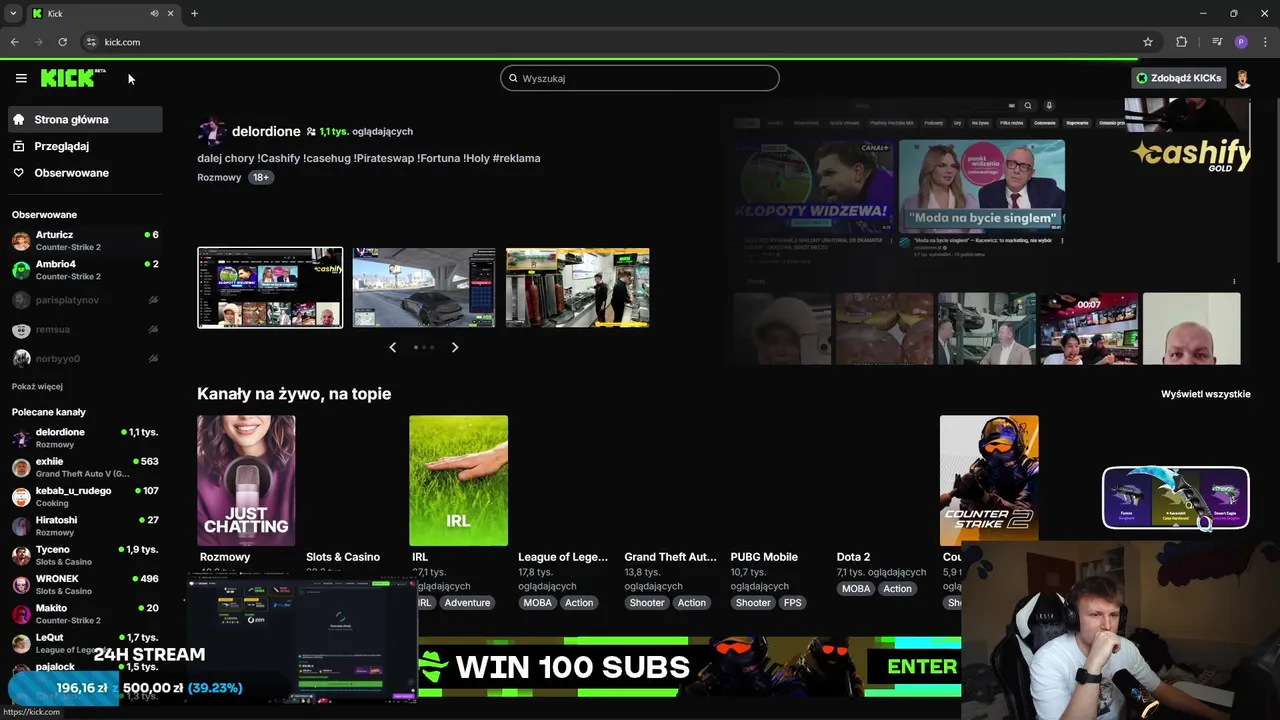The height and width of the screenshot is (720, 1280).
Task: Open the user profile avatar on Kick
Action: pos(1242,78)
